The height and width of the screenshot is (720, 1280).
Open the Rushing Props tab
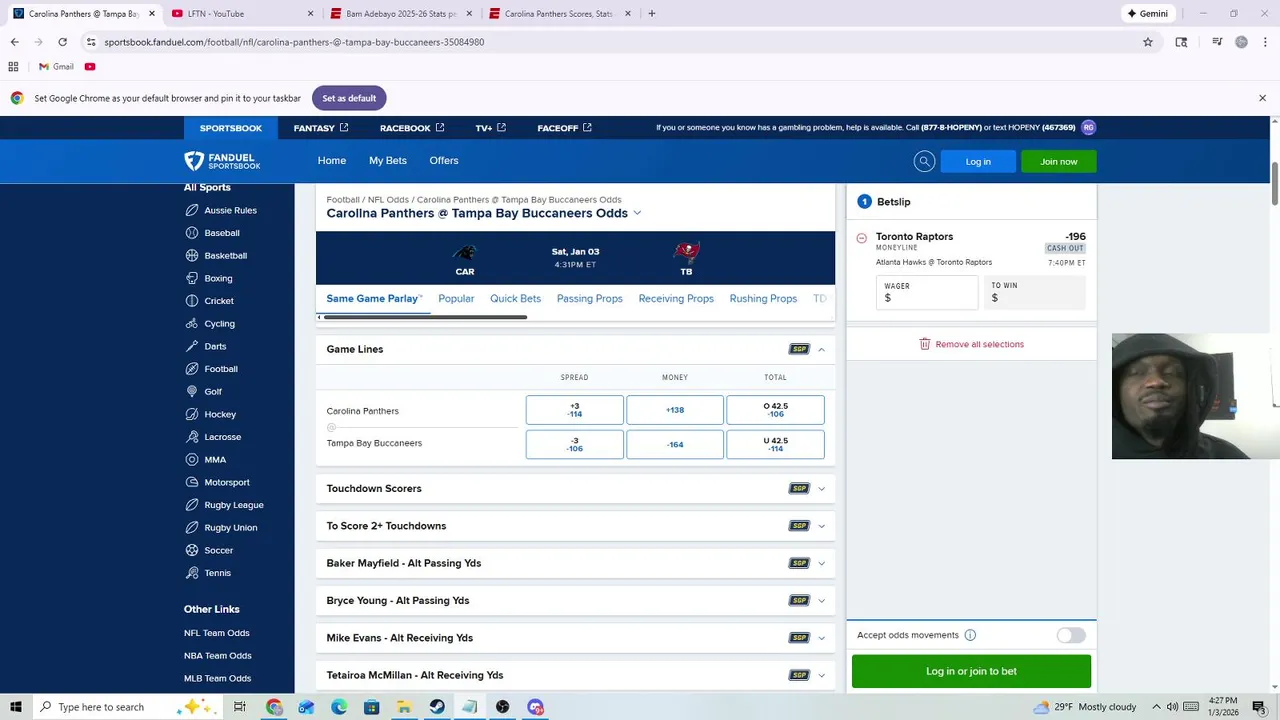tap(763, 299)
